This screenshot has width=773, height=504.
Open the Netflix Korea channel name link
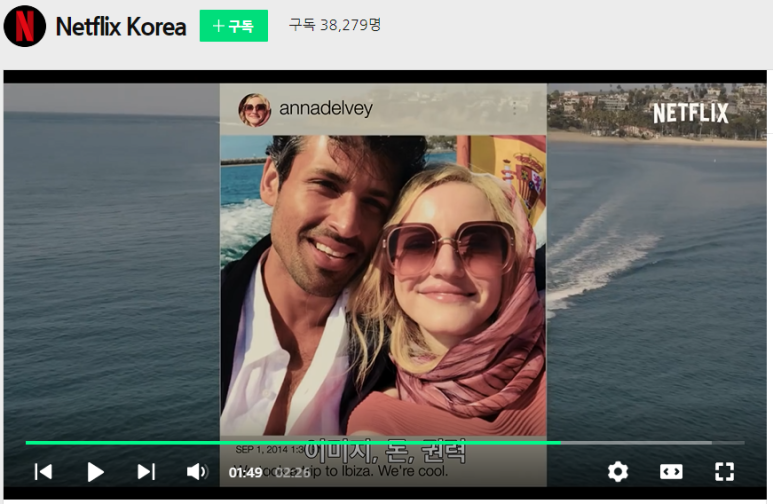tap(121, 26)
